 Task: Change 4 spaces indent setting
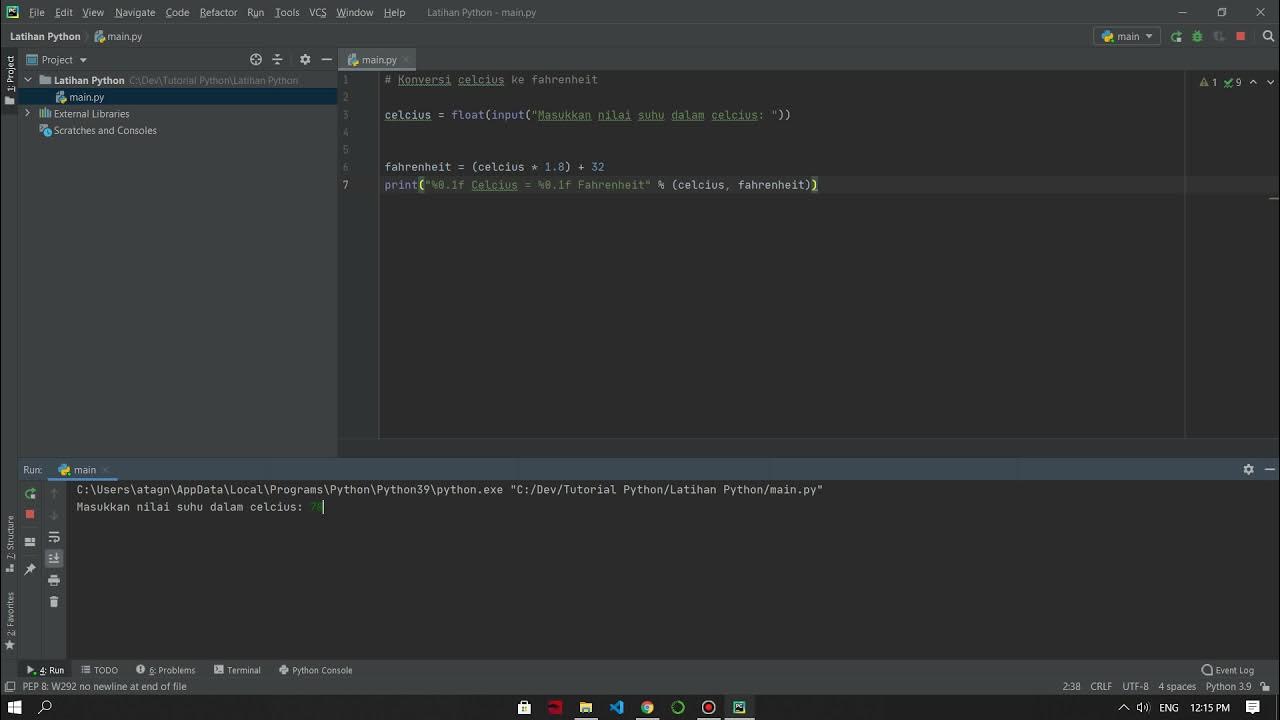pos(1177,686)
